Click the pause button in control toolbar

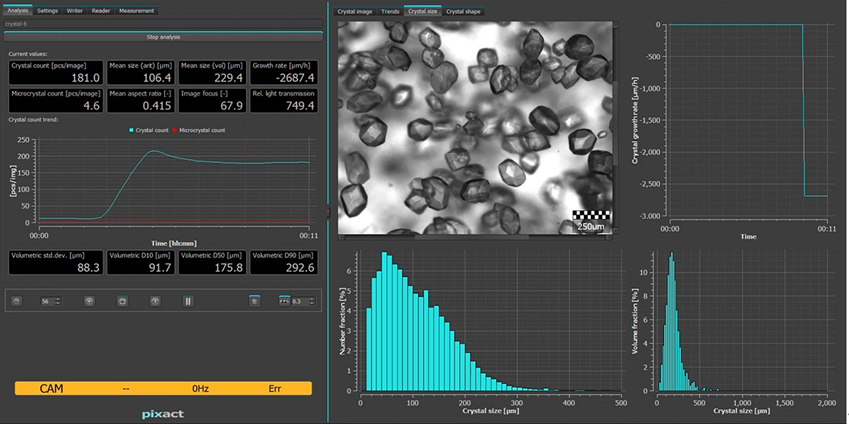click(187, 300)
